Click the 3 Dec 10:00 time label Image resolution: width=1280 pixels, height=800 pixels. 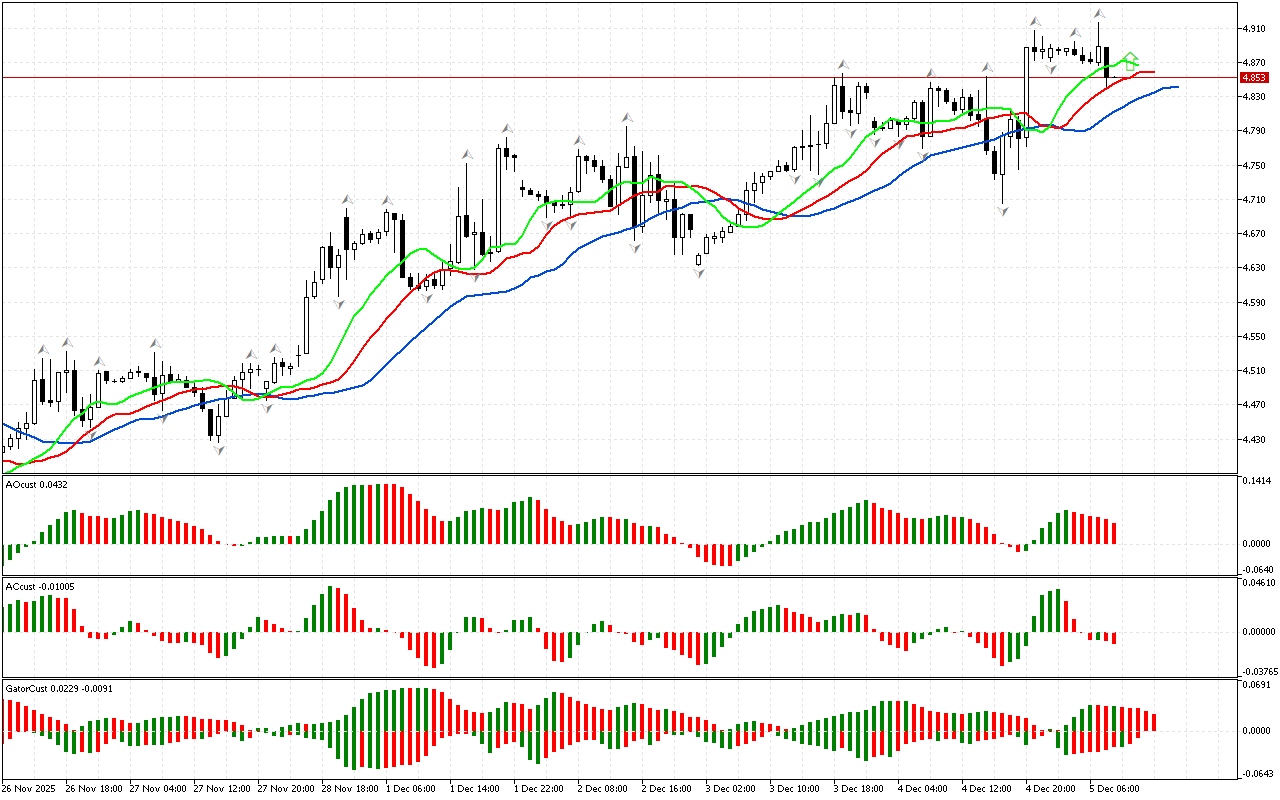tap(793, 788)
